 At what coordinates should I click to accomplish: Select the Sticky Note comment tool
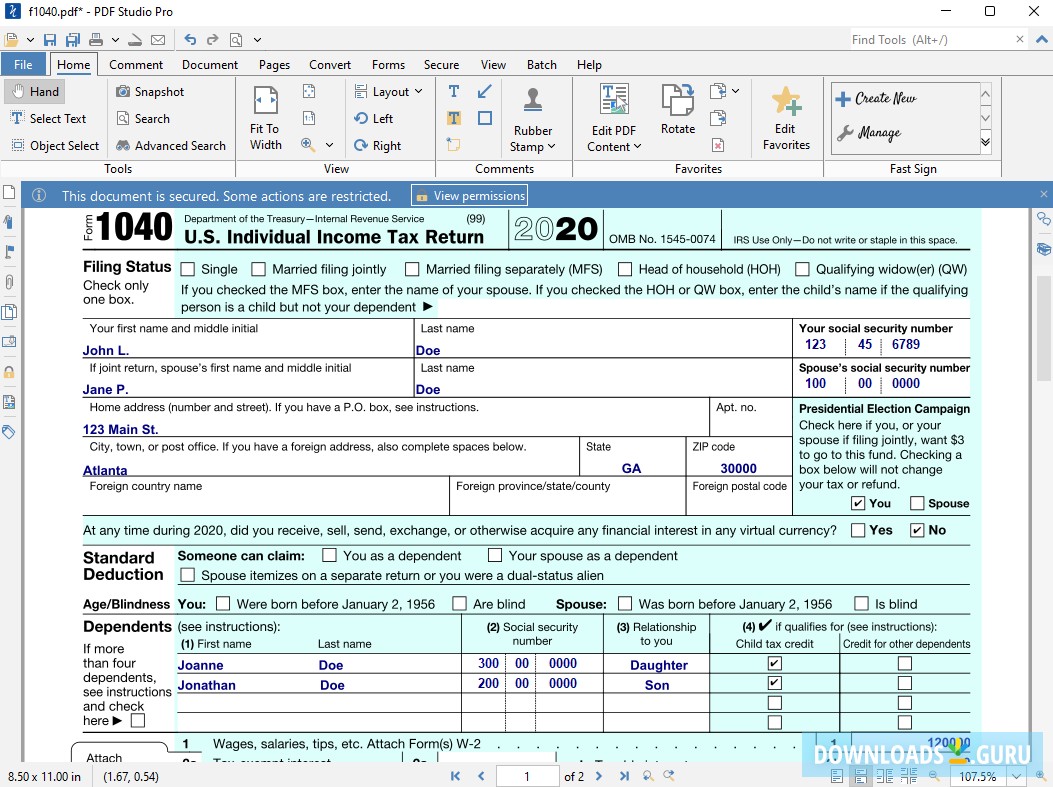tap(454, 144)
